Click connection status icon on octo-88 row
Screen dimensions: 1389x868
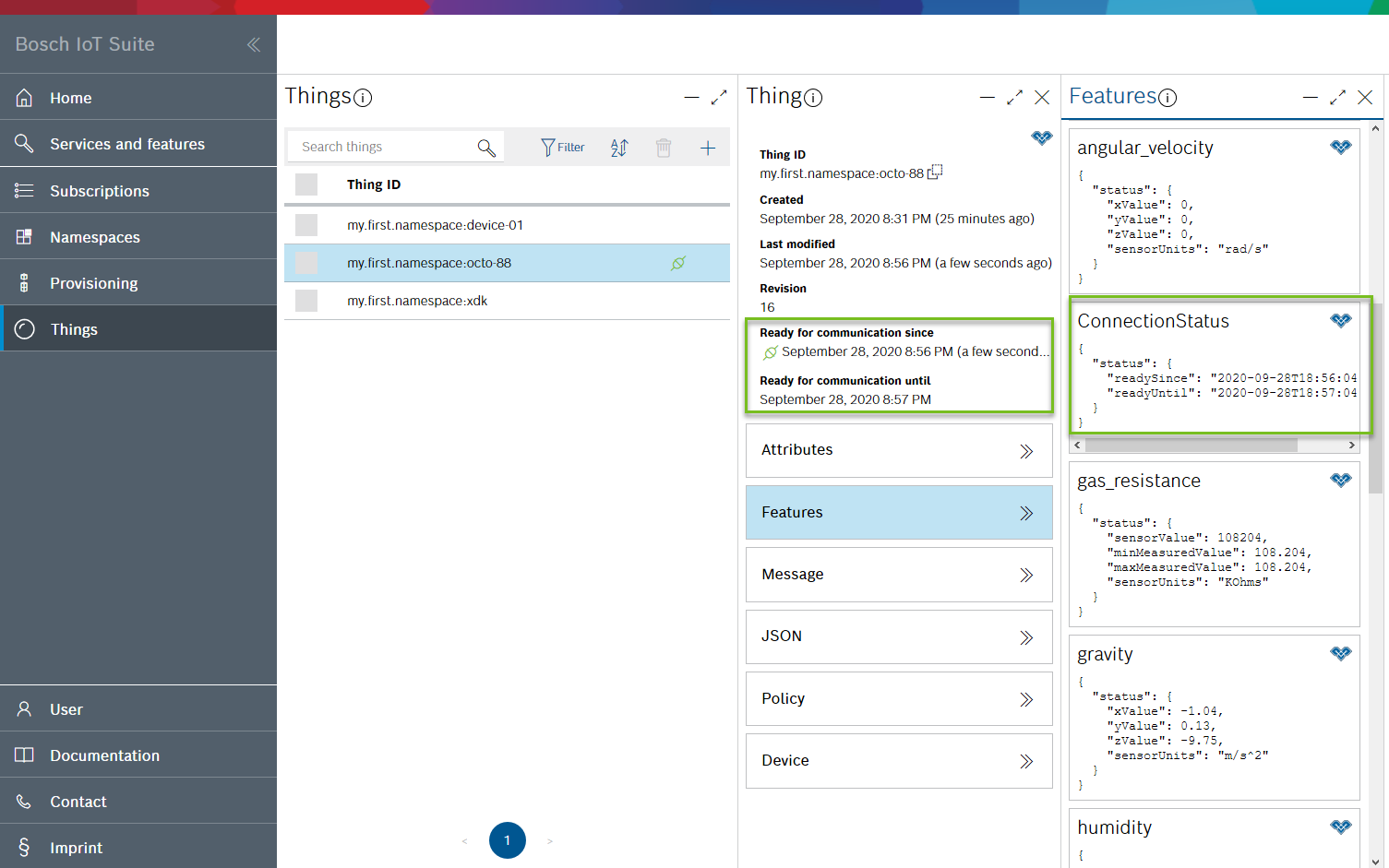678,263
